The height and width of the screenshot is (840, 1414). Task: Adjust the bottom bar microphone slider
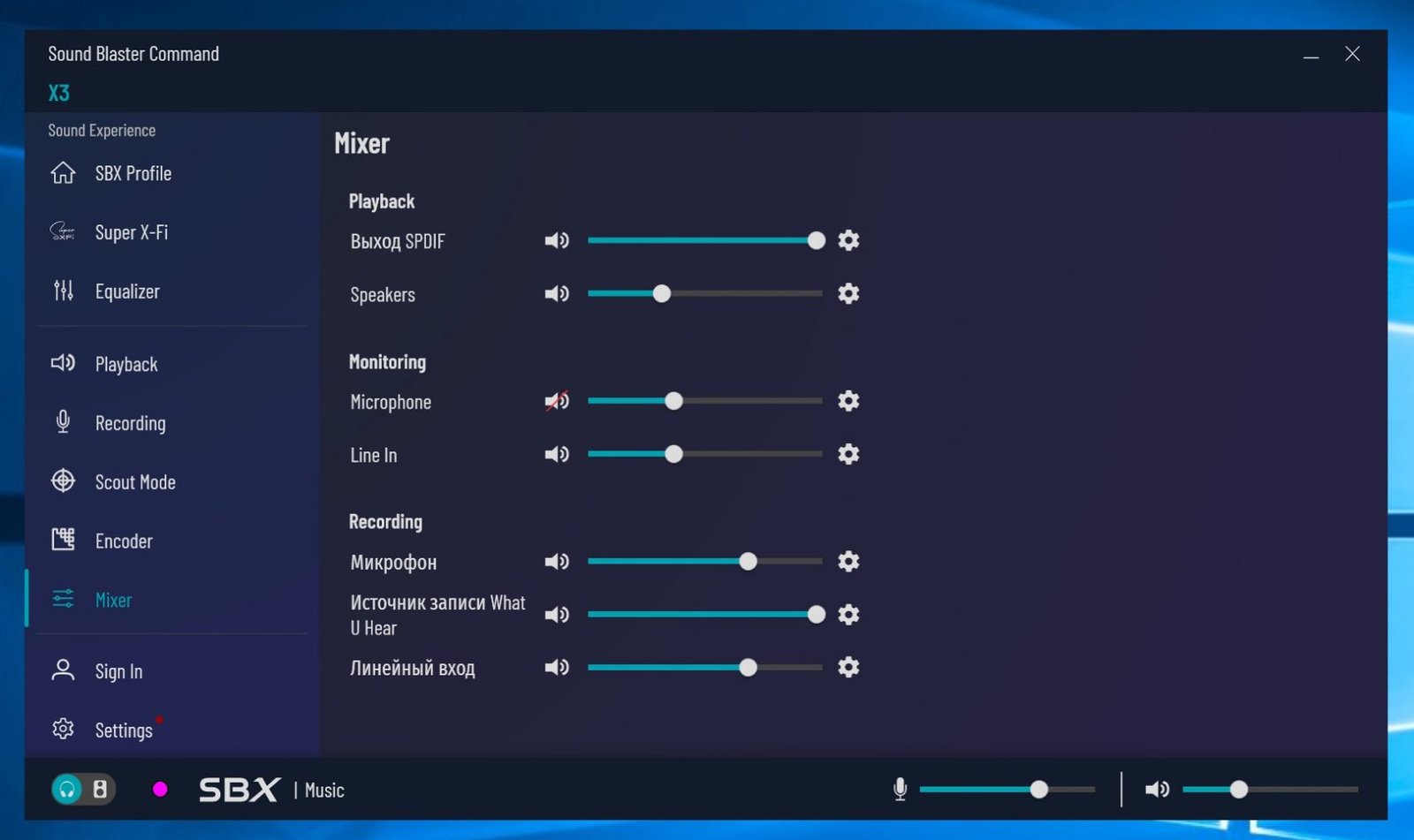[x=1007, y=789]
